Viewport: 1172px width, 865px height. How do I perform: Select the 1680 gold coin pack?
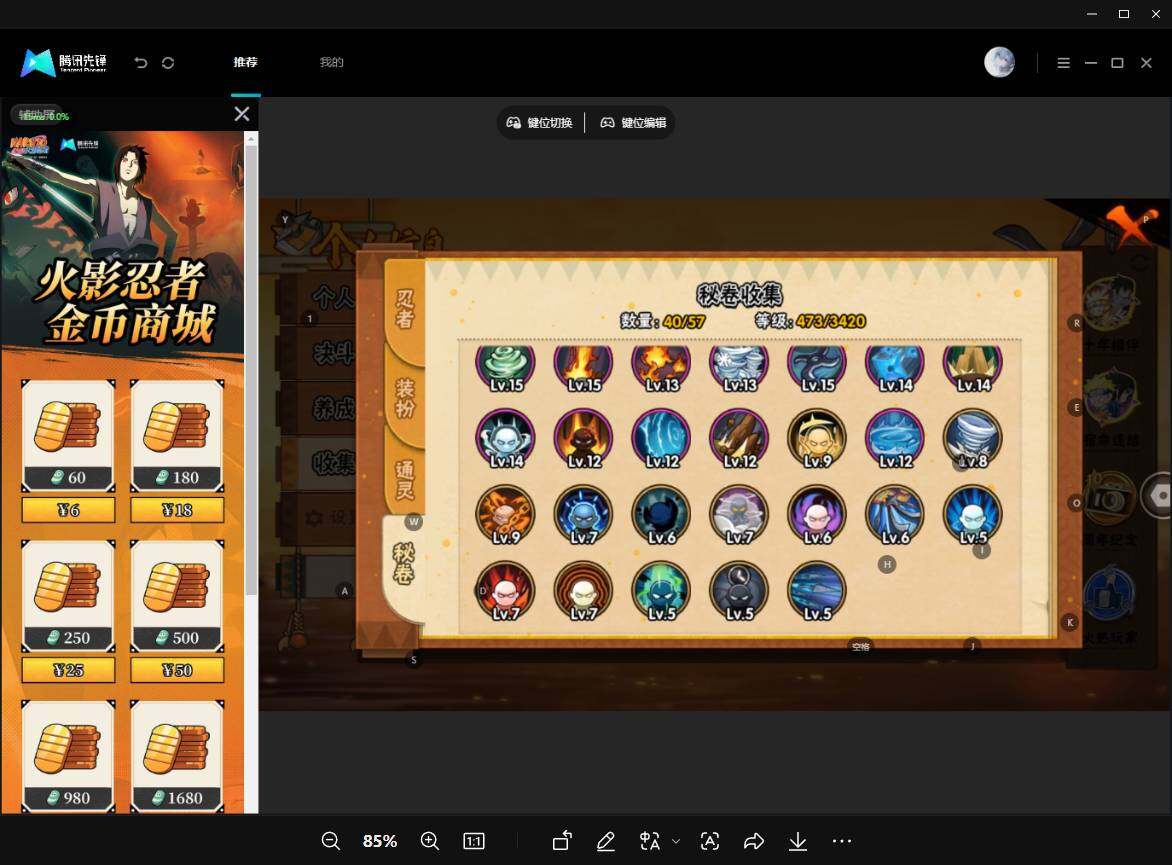pos(177,756)
